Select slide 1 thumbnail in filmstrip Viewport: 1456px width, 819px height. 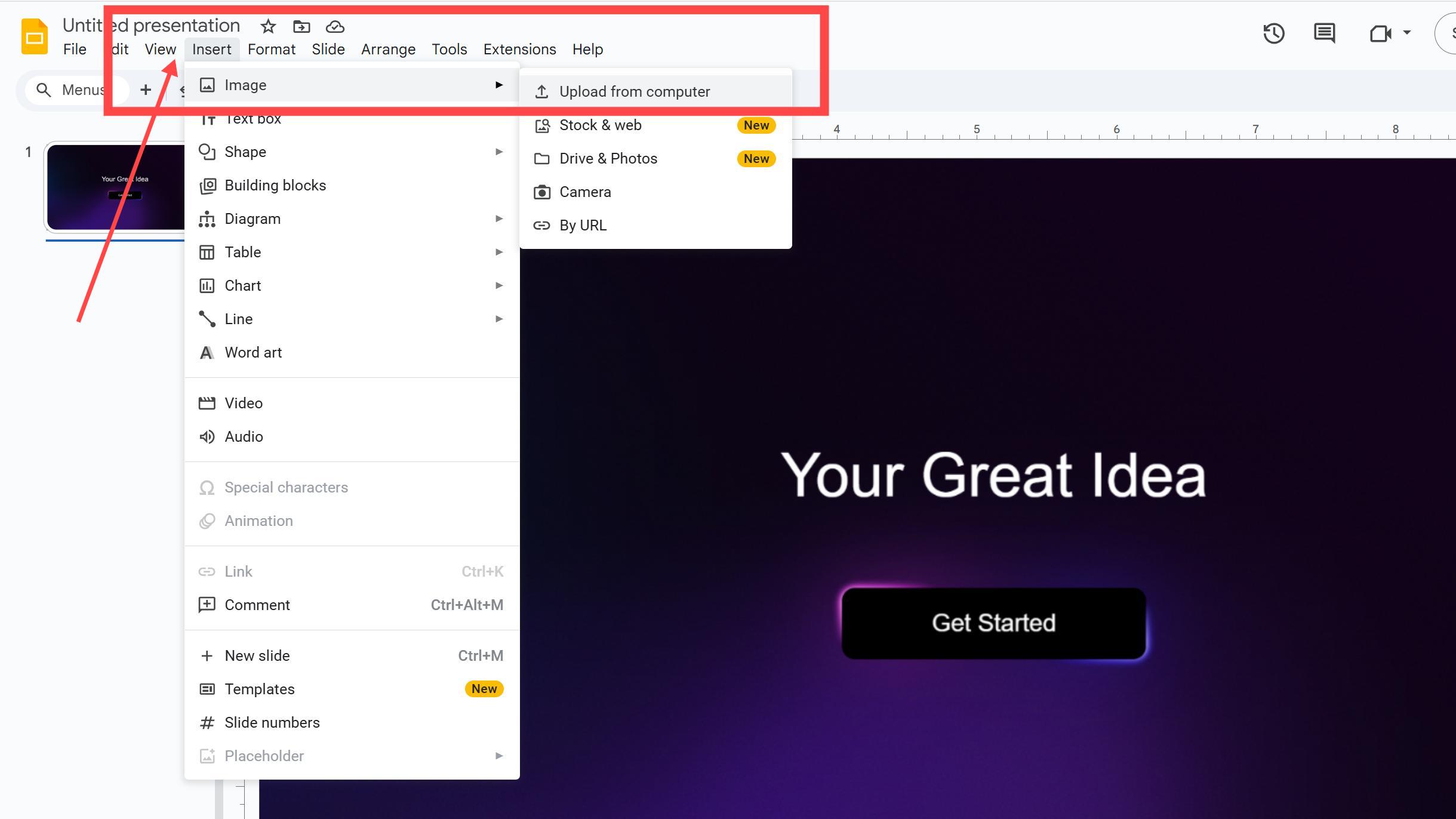pos(116,187)
